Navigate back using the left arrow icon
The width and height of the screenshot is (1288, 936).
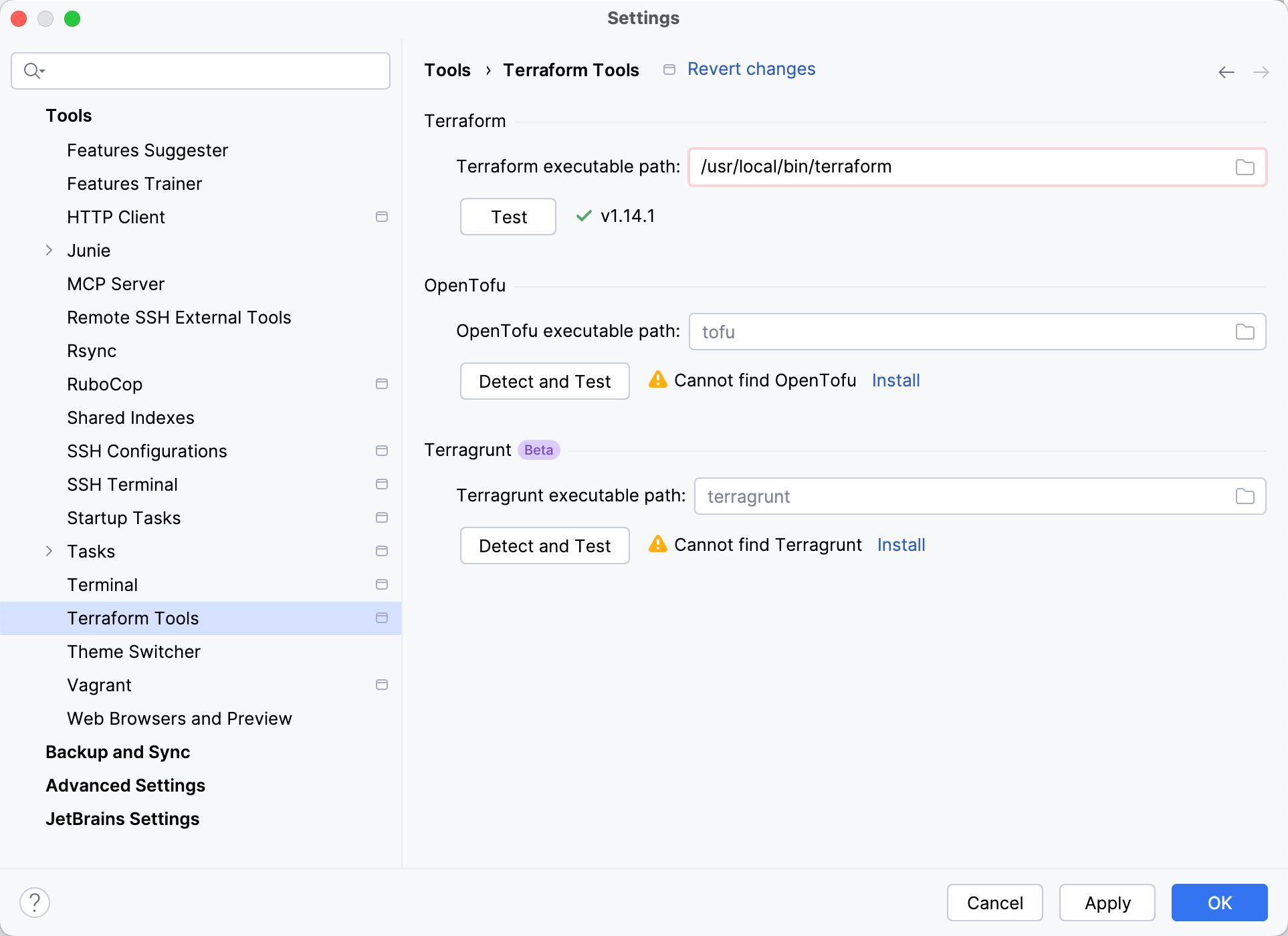click(1226, 72)
